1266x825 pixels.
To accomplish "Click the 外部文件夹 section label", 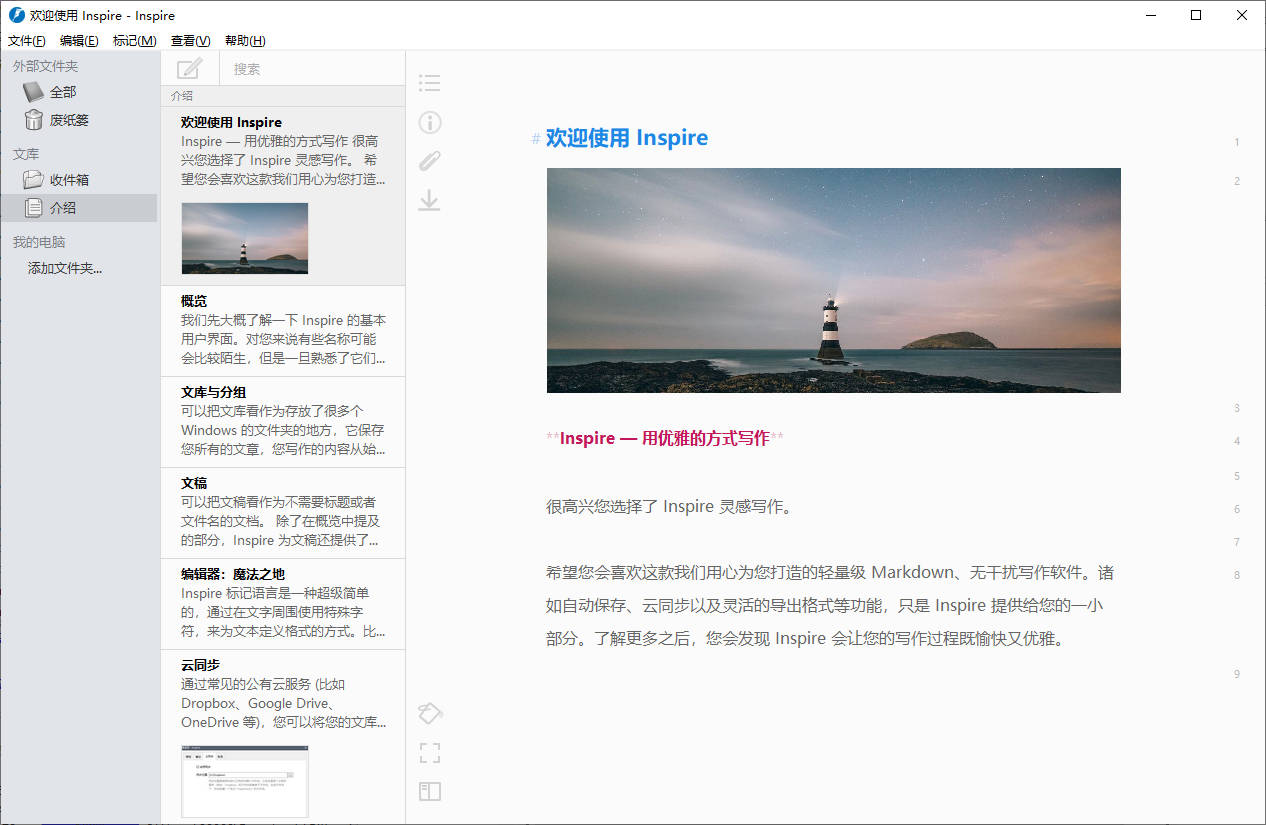I will pyautogui.click(x=45, y=66).
